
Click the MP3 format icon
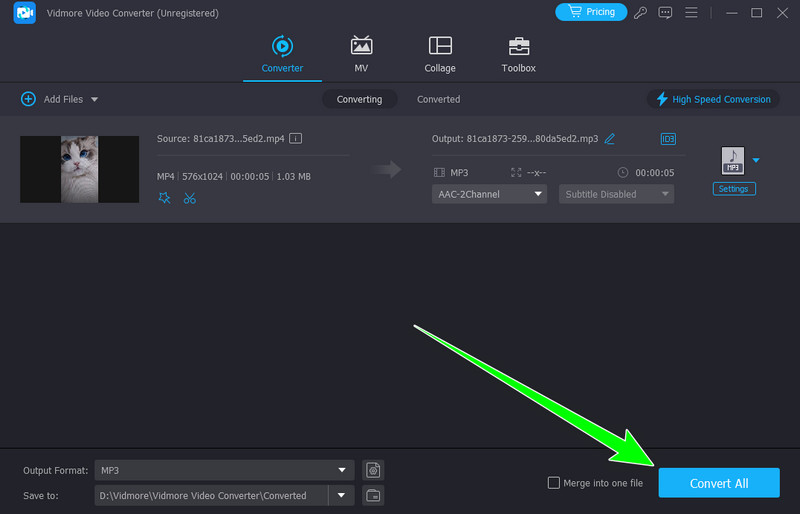pyautogui.click(x=732, y=160)
